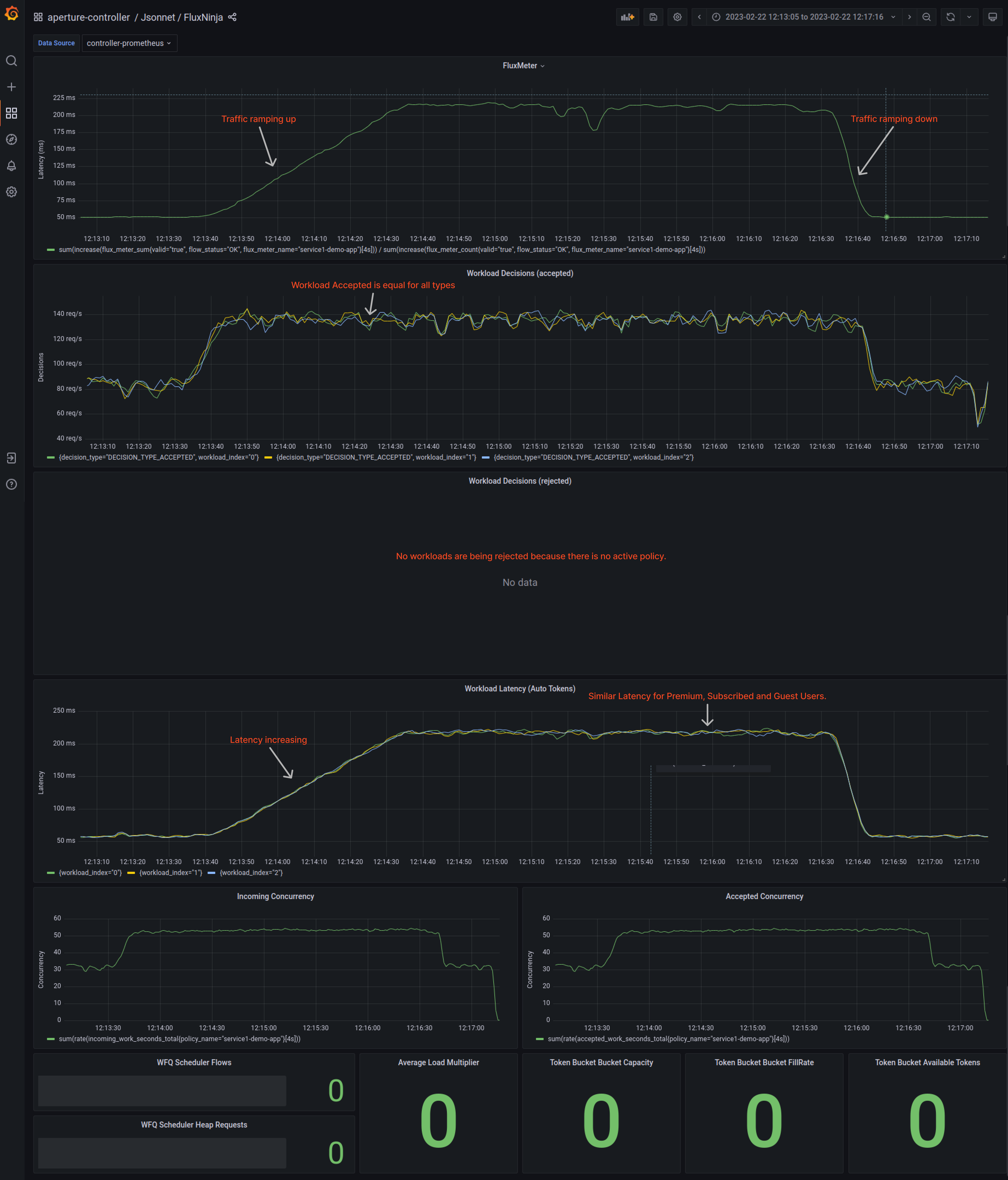Open the Explore compass icon
Image resolution: width=1008 pixels, height=1180 pixels.
[11, 140]
